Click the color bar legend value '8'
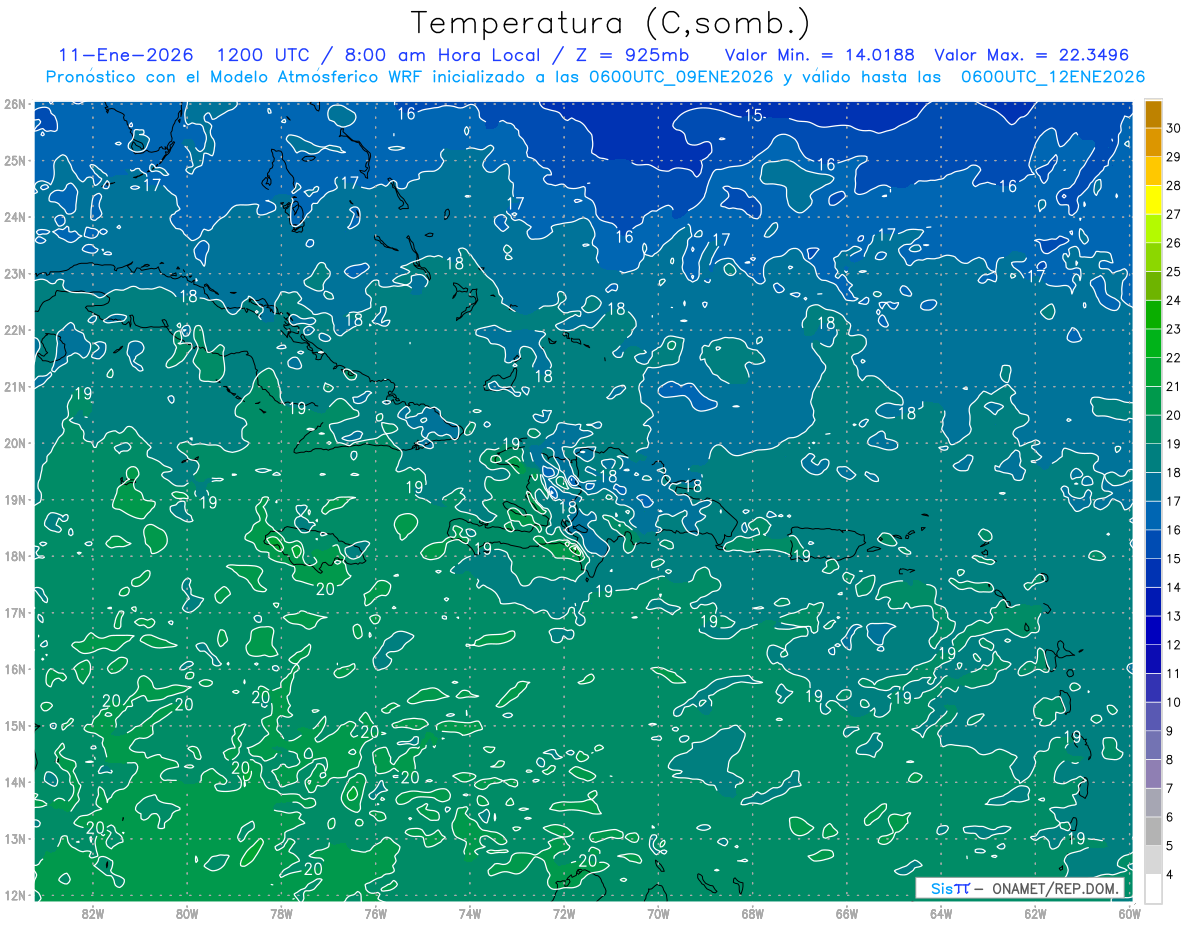1200x927 pixels. coord(1170,760)
